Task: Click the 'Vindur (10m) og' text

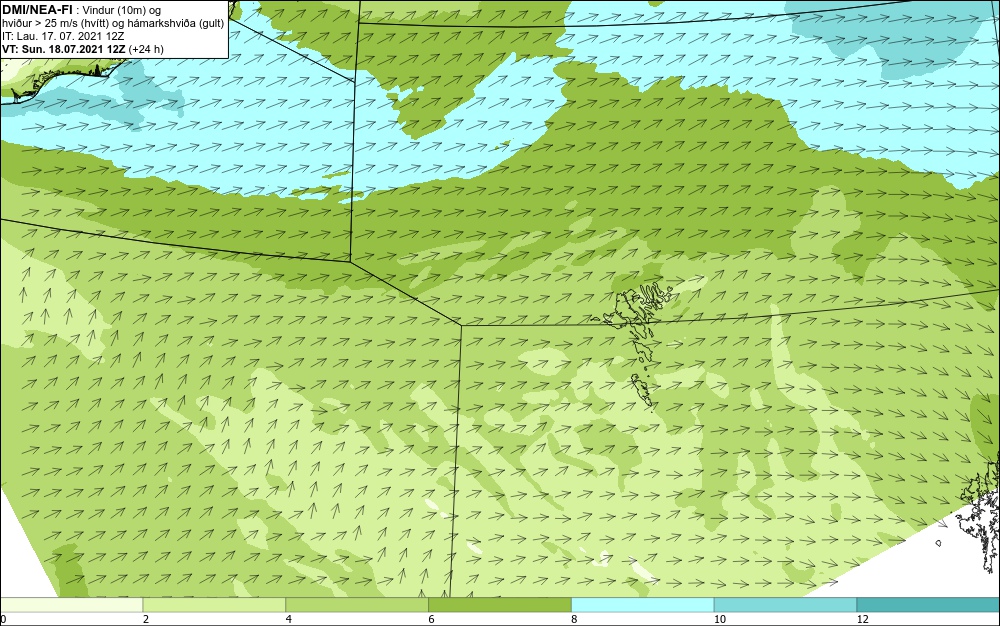Action: coord(122,10)
